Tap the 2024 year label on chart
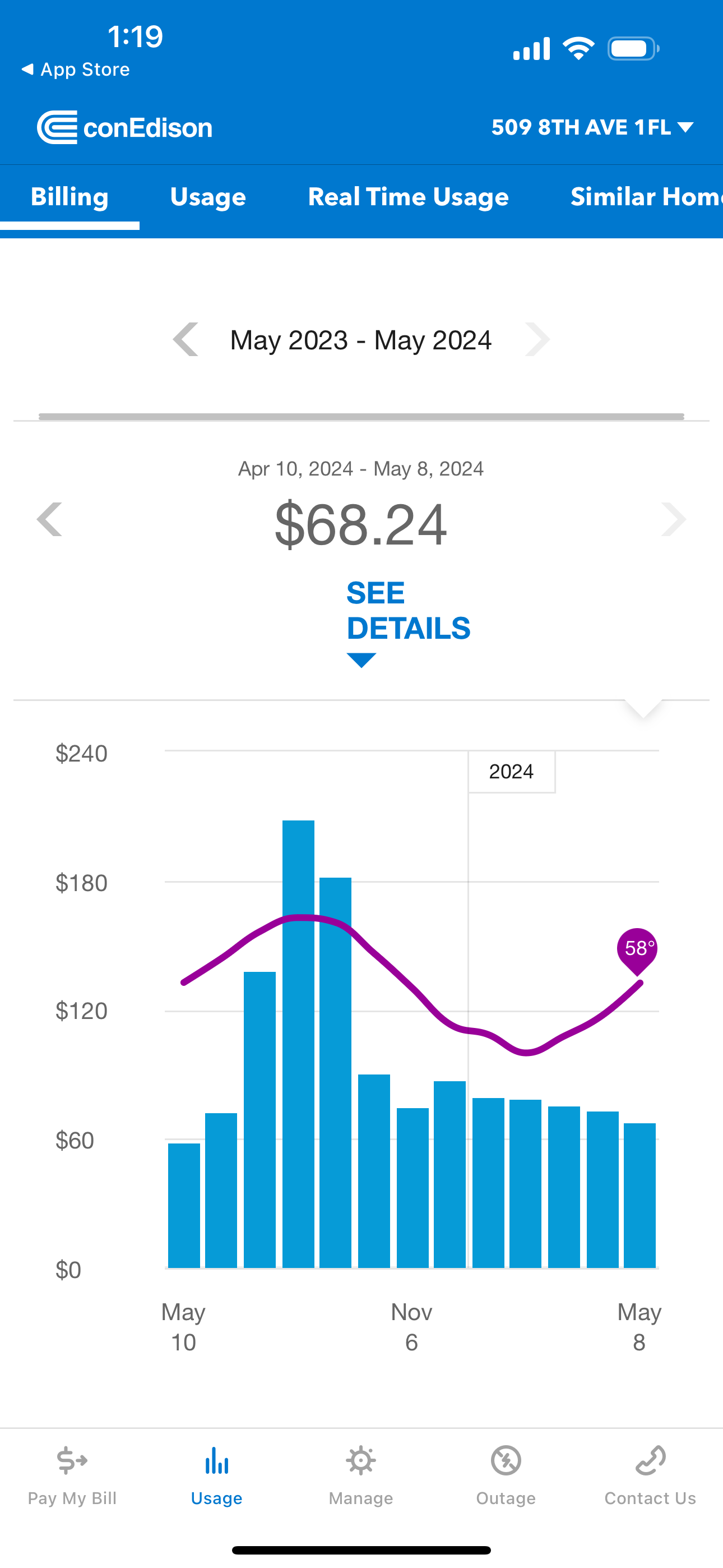 click(511, 771)
